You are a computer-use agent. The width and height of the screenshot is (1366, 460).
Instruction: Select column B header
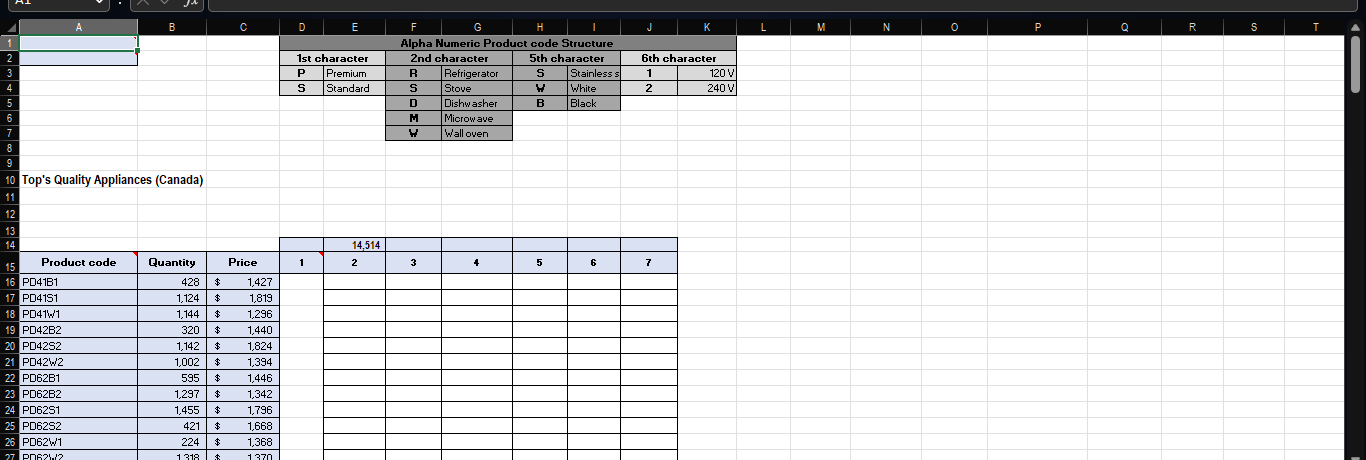click(x=172, y=27)
